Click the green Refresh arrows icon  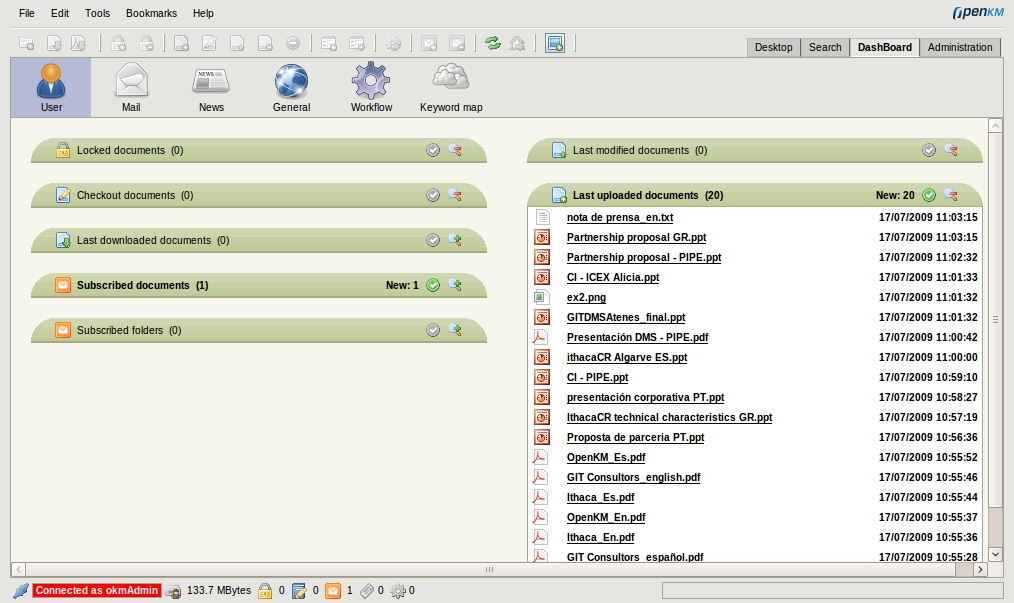tap(493, 43)
